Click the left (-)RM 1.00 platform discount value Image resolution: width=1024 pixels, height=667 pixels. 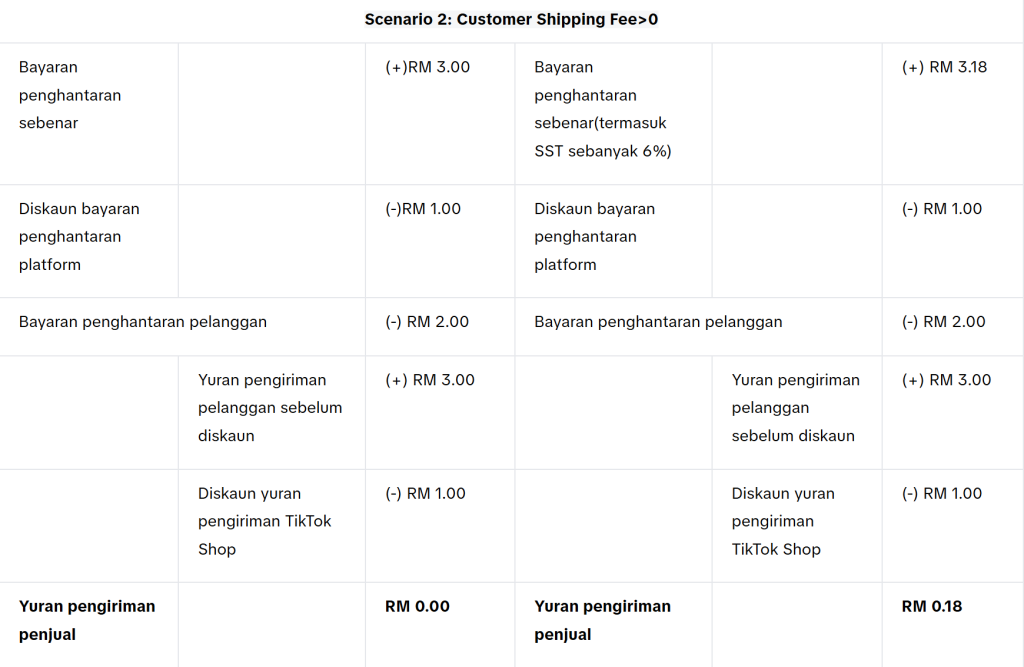423,209
